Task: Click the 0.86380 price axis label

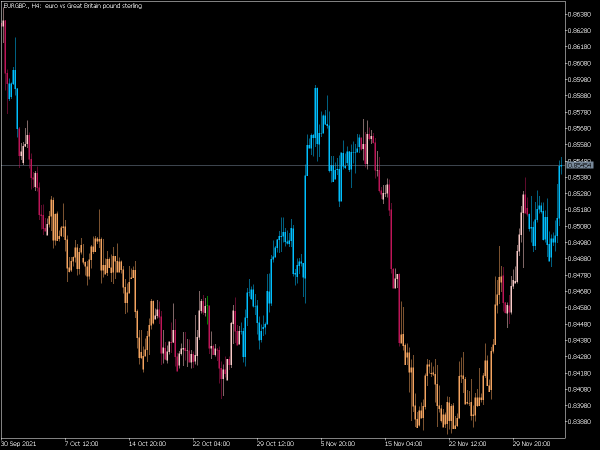Action: (579, 14)
